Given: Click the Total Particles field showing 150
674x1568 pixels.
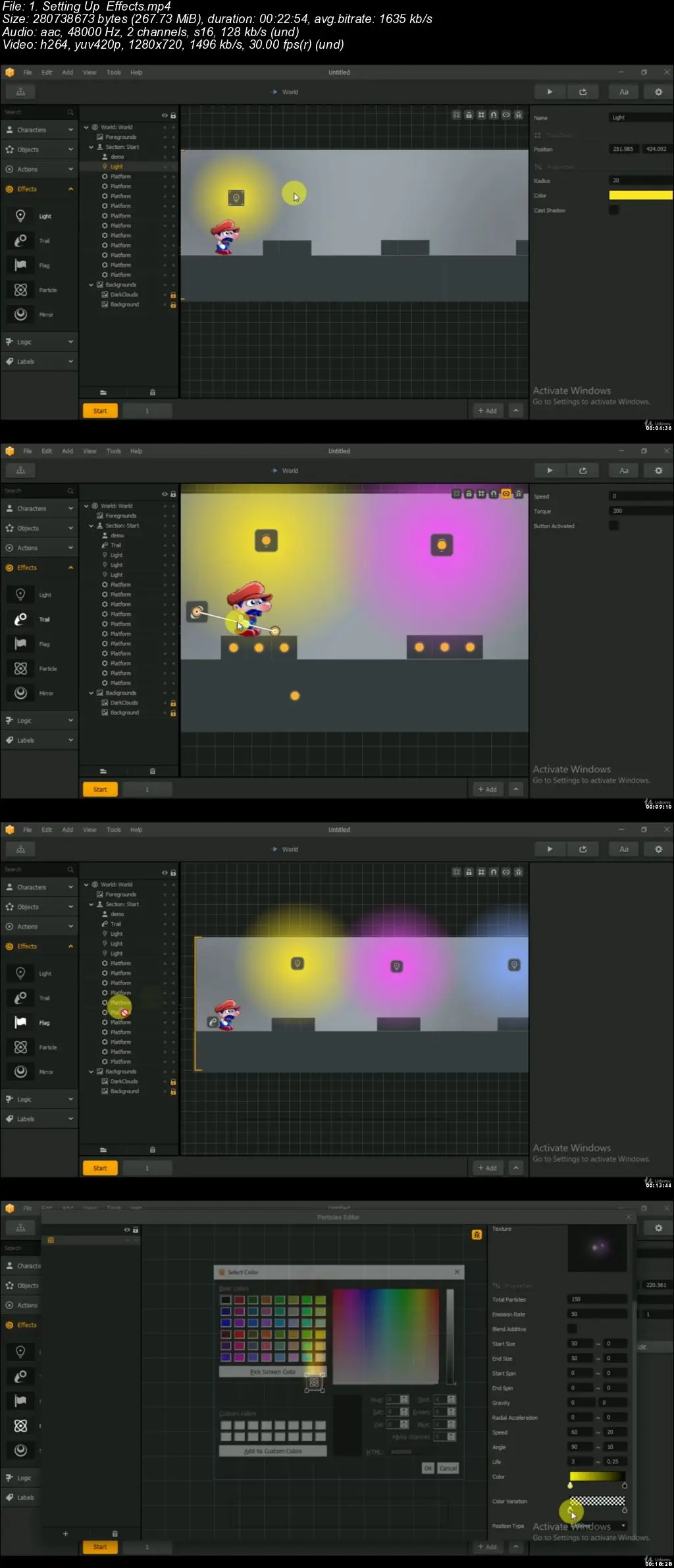Looking at the screenshot, I should coord(598,1299).
